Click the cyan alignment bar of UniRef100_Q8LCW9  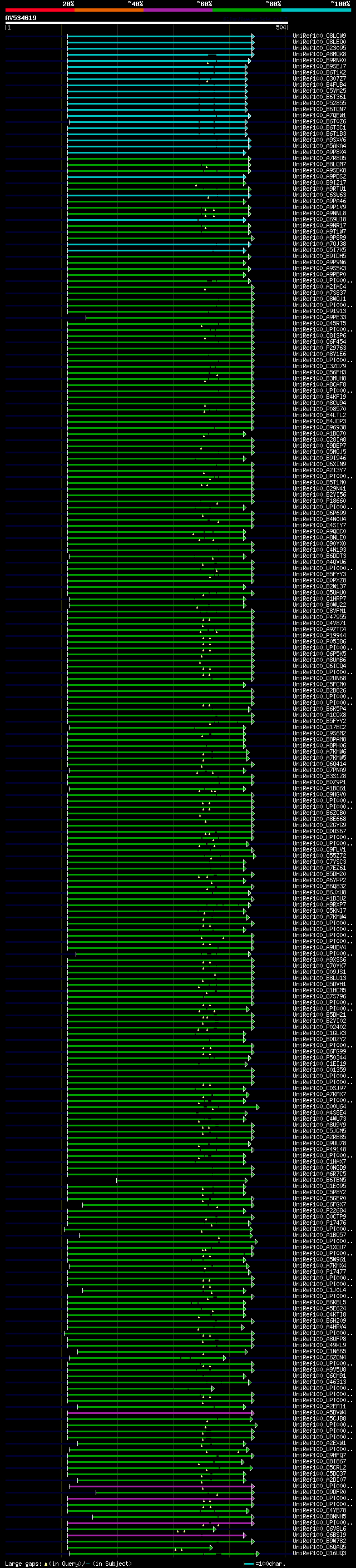[x=160, y=36]
